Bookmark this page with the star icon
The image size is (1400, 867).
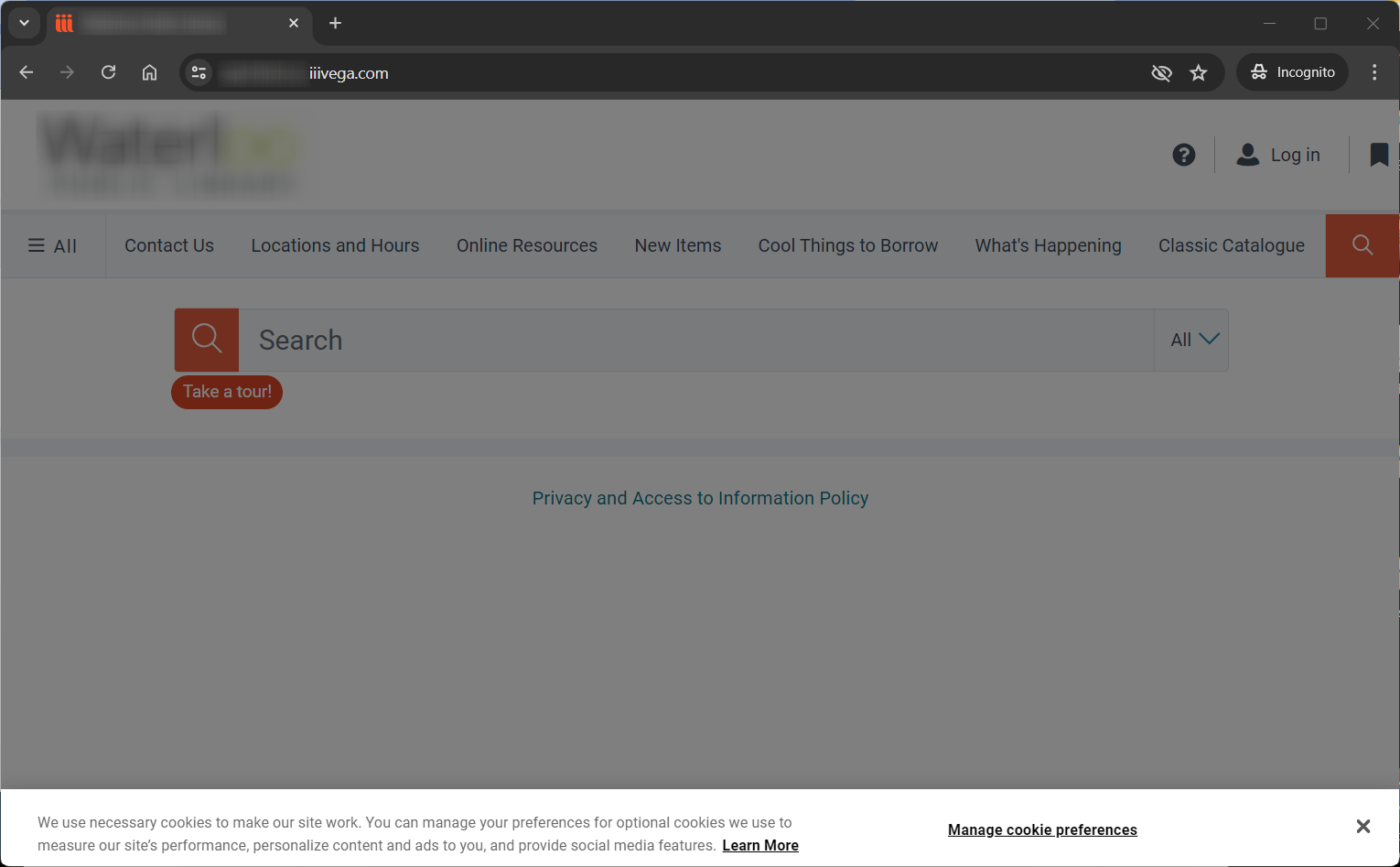coord(1199,73)
